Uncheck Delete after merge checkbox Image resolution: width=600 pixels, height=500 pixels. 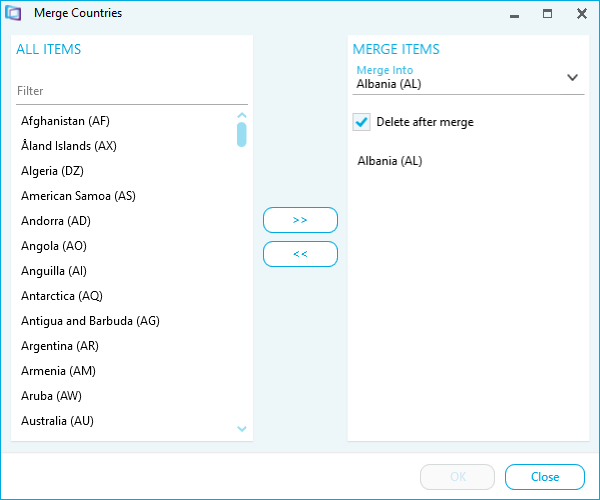pyautogui.click(x=362, y=122)
